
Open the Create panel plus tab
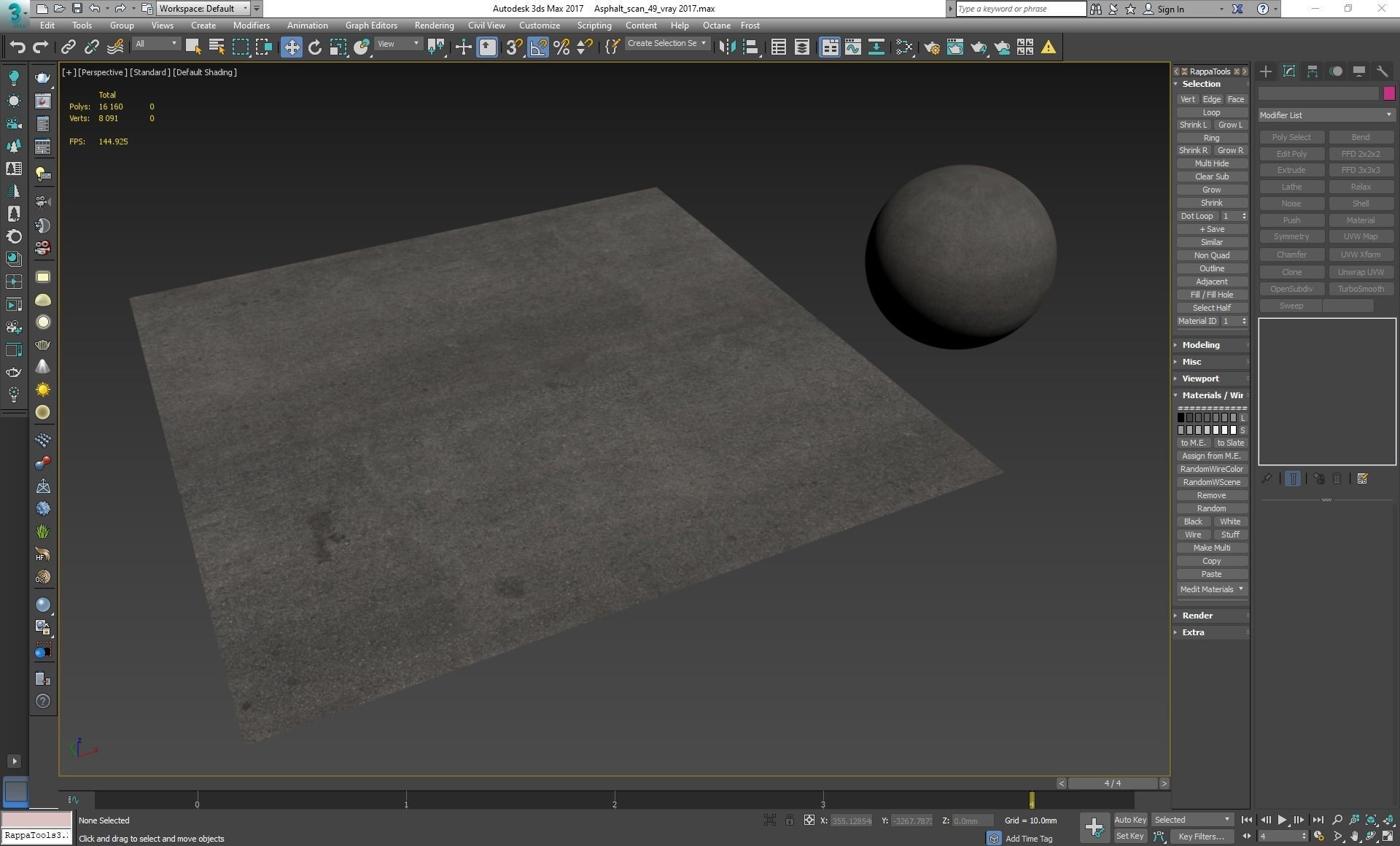(1266, 71)
